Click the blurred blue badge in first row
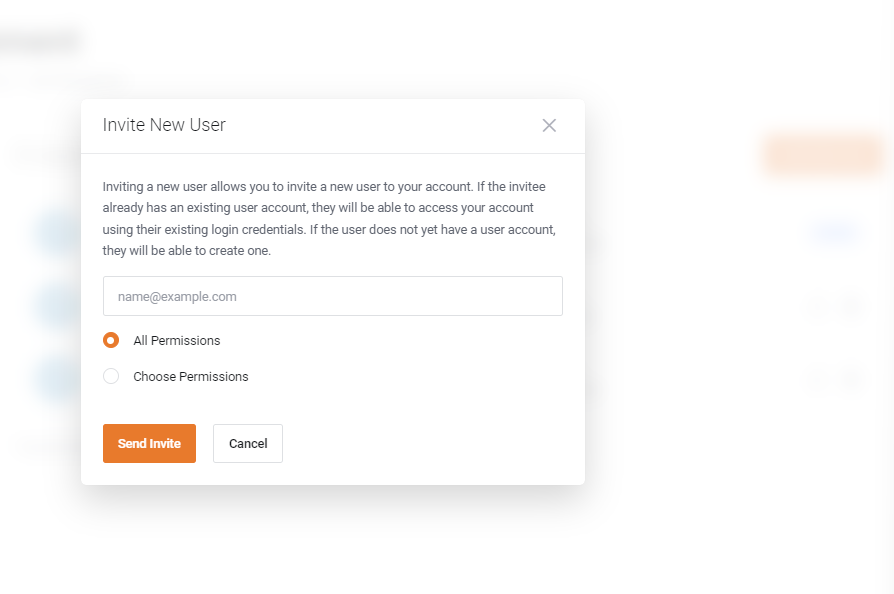Viewport: 894px width, 594px height. click(x=832, y=233)
